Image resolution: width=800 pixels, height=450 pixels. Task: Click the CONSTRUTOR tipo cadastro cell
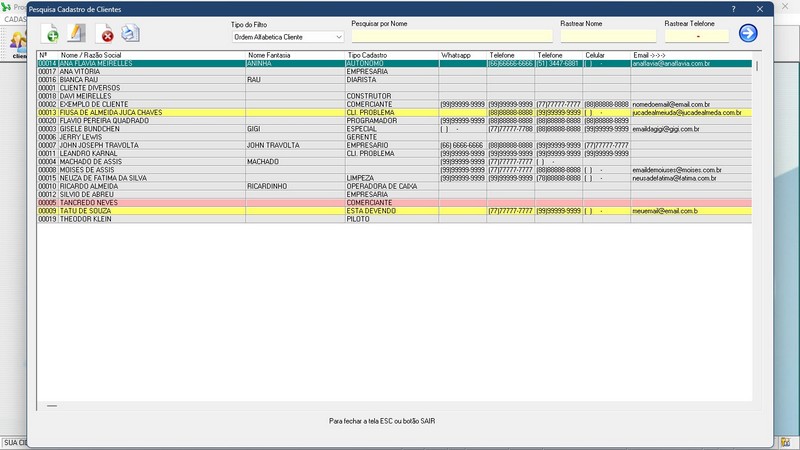(x=392, y=96)
